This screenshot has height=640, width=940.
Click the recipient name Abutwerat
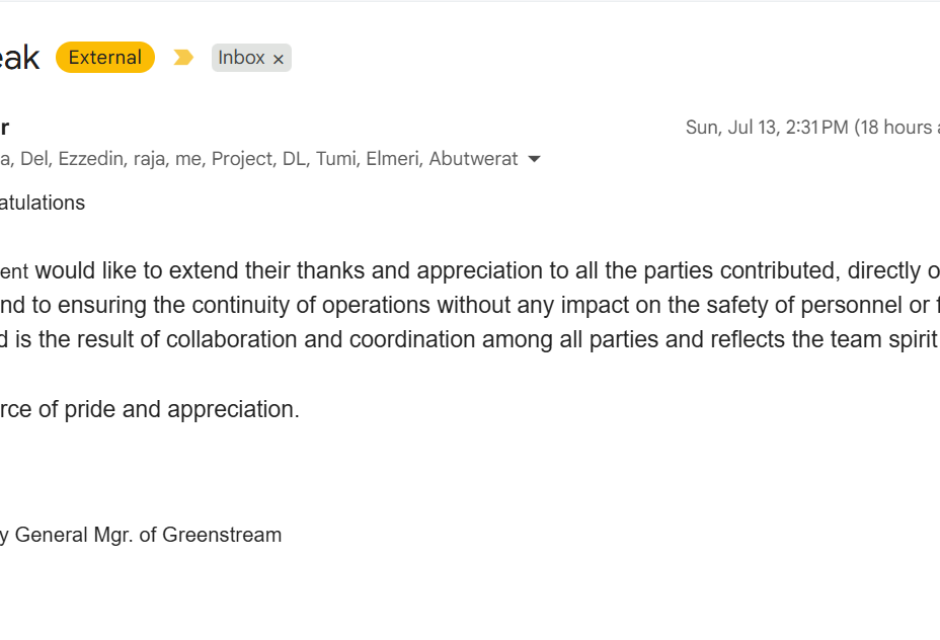pyautogui.click(x=473, y=159)
